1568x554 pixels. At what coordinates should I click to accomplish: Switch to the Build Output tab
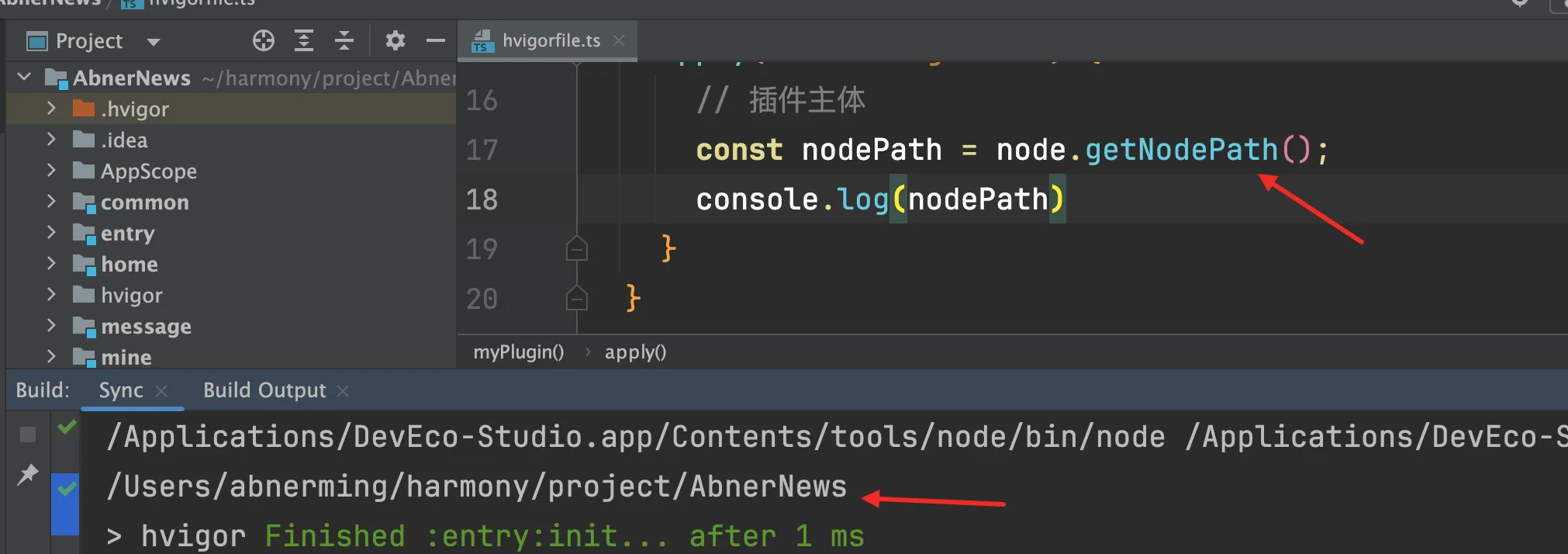click(x=264, y=390)
